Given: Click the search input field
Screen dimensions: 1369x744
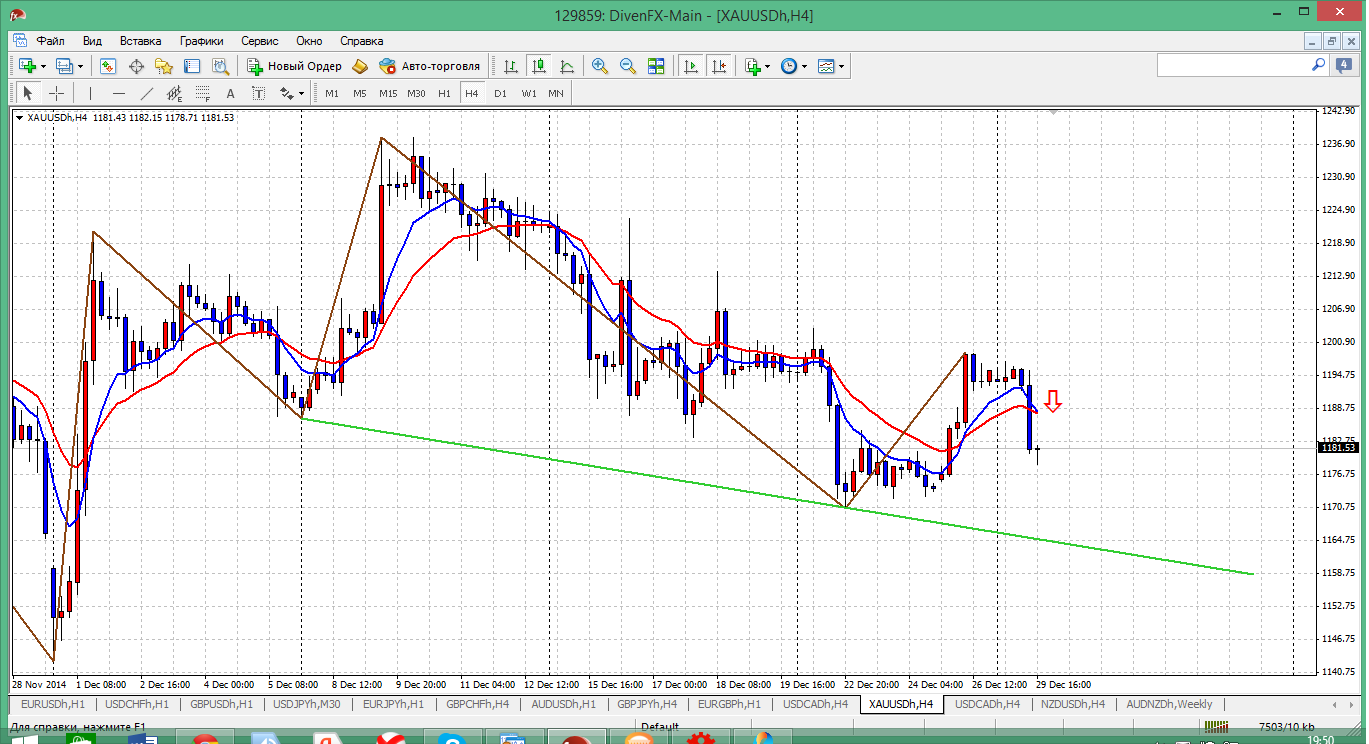Looking at the screenshot, I should [1232, 65].
